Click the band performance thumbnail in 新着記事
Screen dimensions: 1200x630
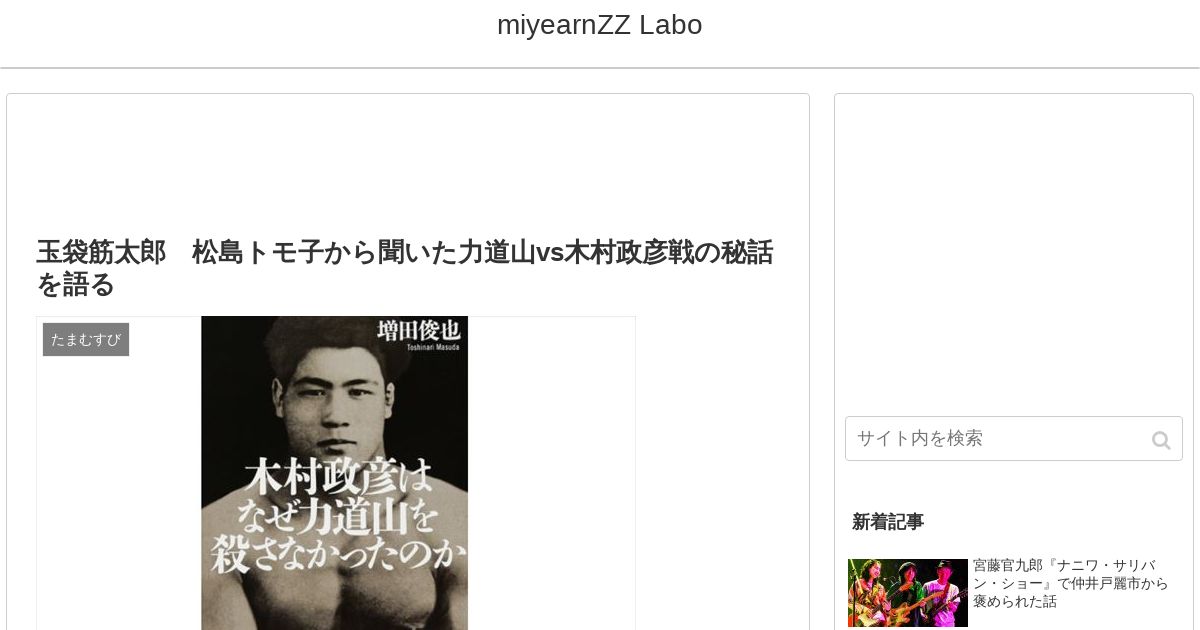click(x=908, y=593)
